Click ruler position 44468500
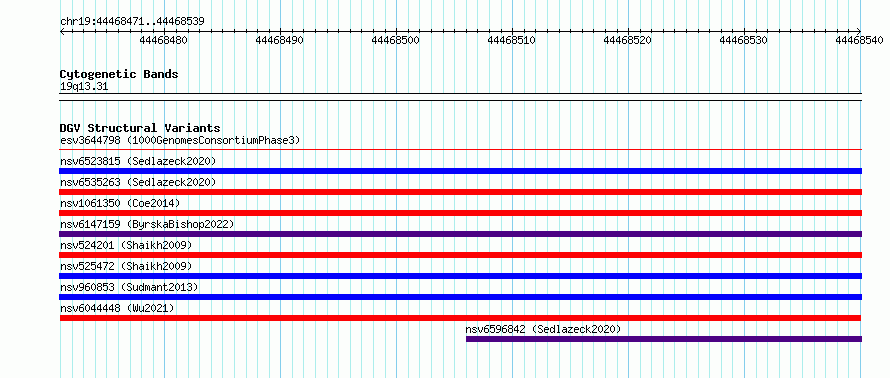Image resolution: width=890 pixels, height=378 pixels. [x=395, y=40]
